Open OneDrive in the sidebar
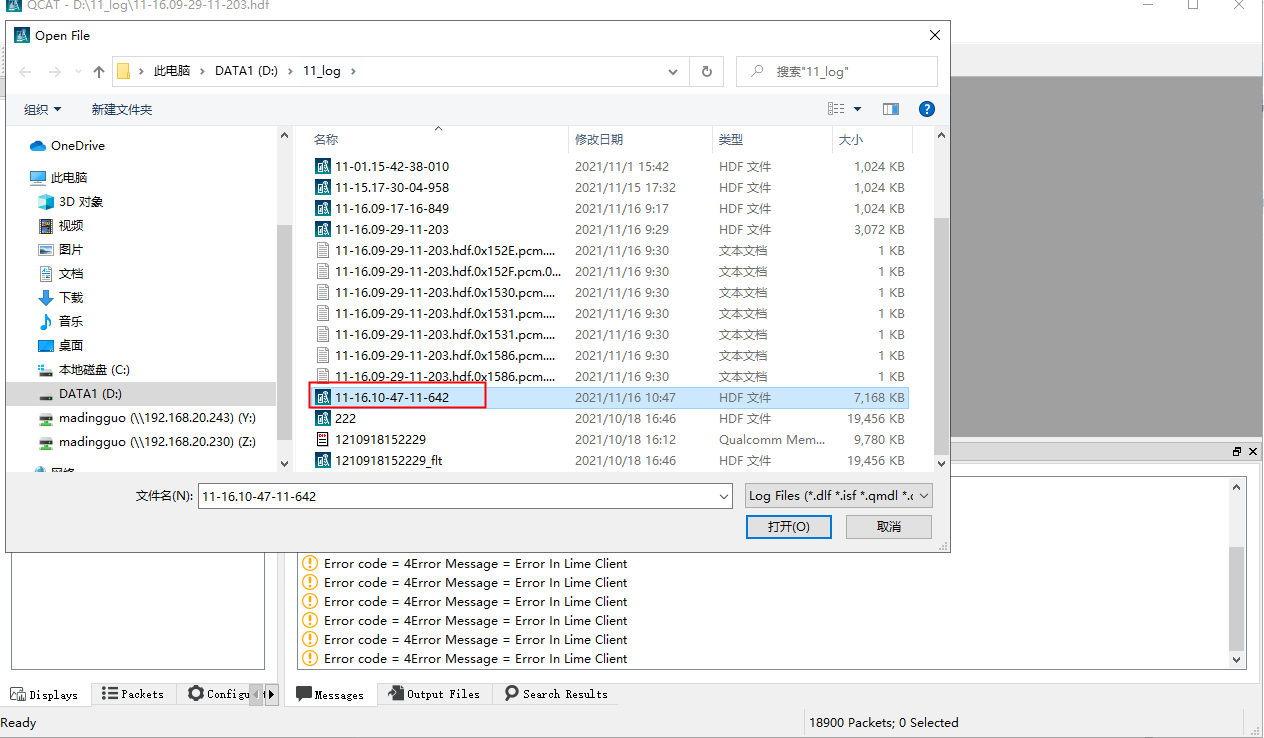 point(67,145)
